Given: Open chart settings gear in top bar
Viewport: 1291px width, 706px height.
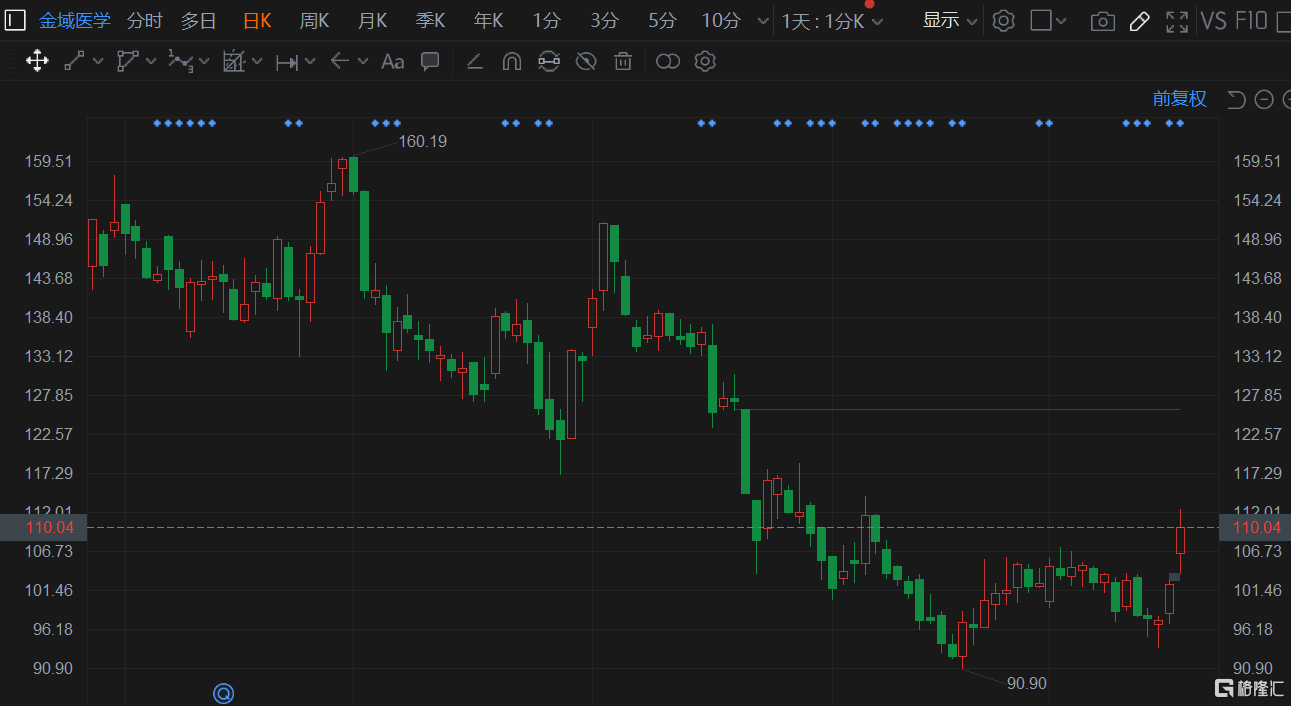Looking at the screenshot, I should tap(1004, 20).
